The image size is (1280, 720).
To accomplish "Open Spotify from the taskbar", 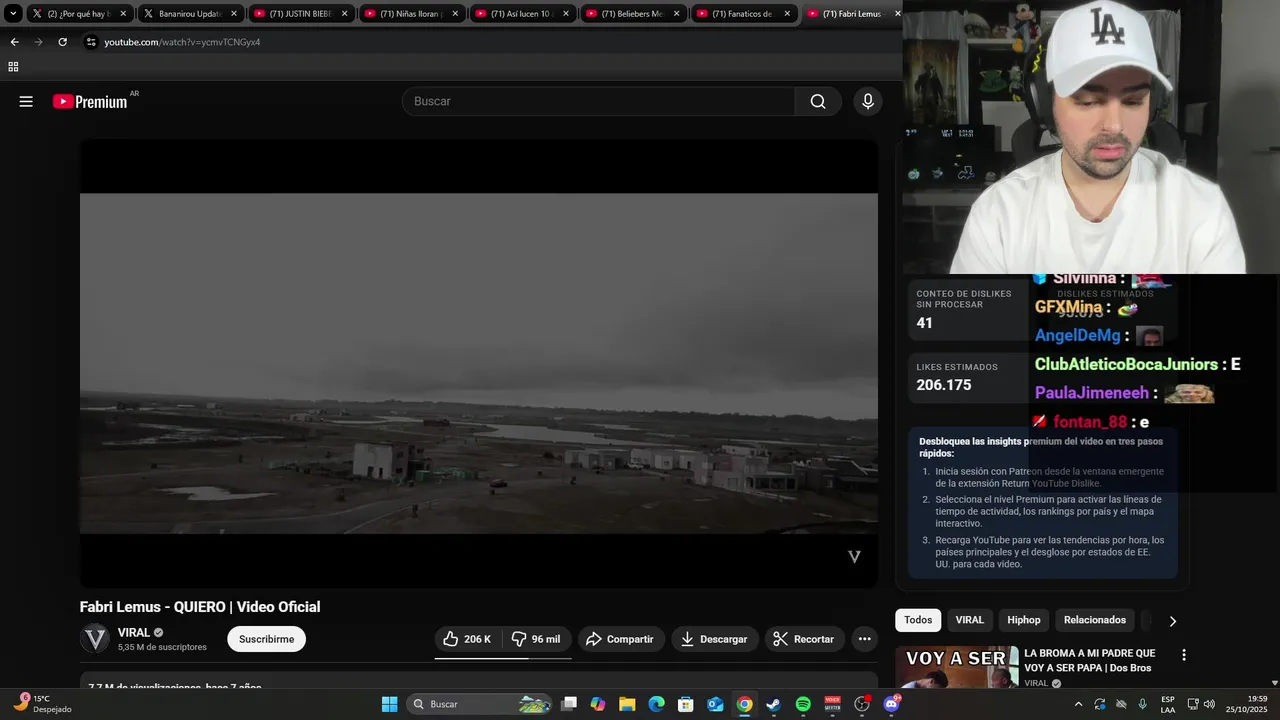I will tap(803, 704).
